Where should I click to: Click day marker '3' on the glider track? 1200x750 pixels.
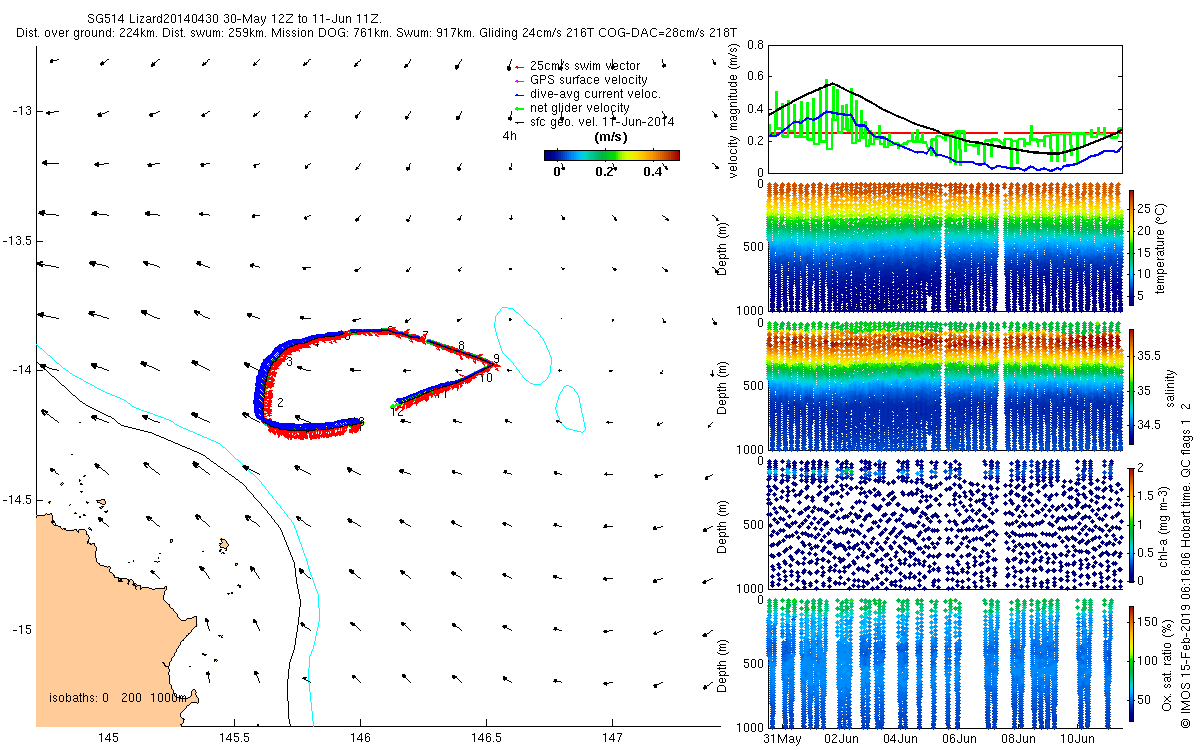click(x=289, y=362)
